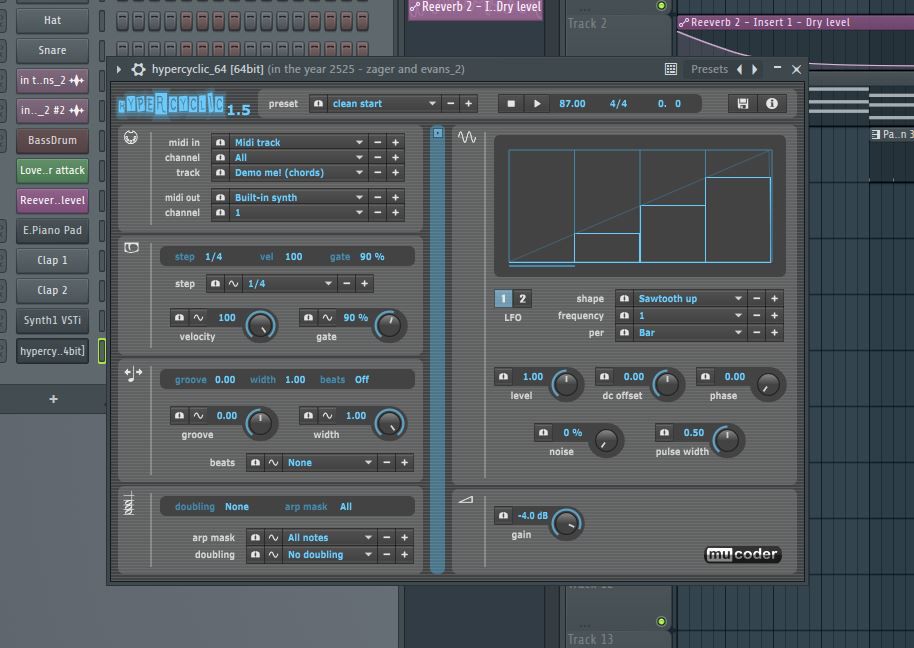
Task: Click the velocity knob
Action: (x=261, y=326)
